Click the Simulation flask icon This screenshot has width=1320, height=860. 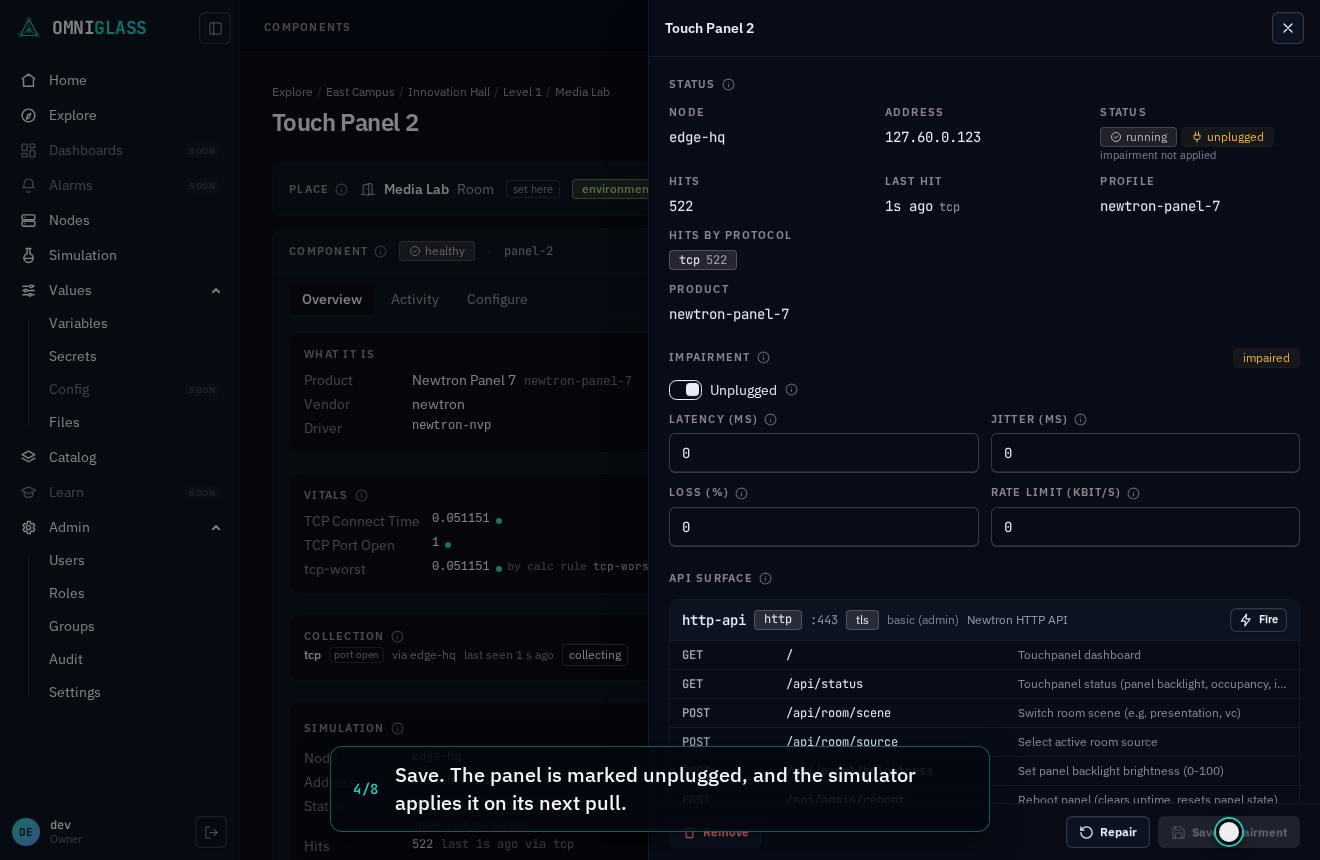pyautogui.click(x=29, y=255)
